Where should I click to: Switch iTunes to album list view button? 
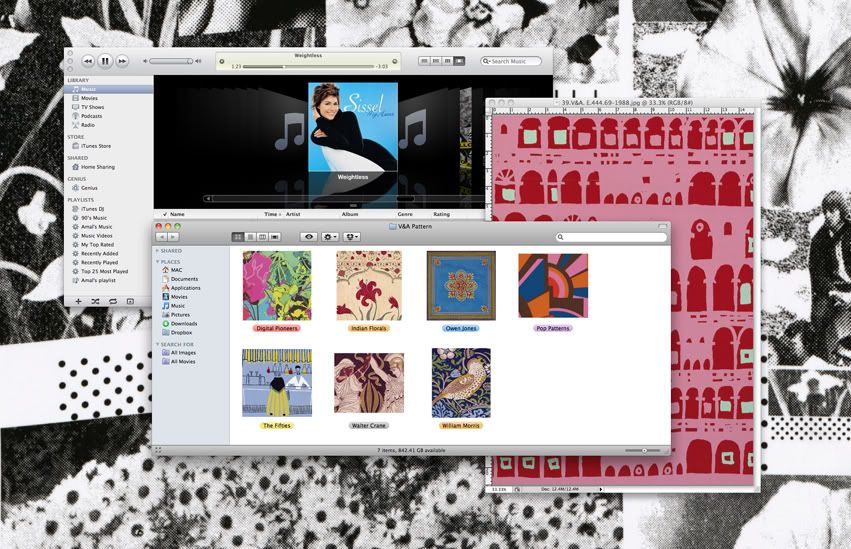436,61
